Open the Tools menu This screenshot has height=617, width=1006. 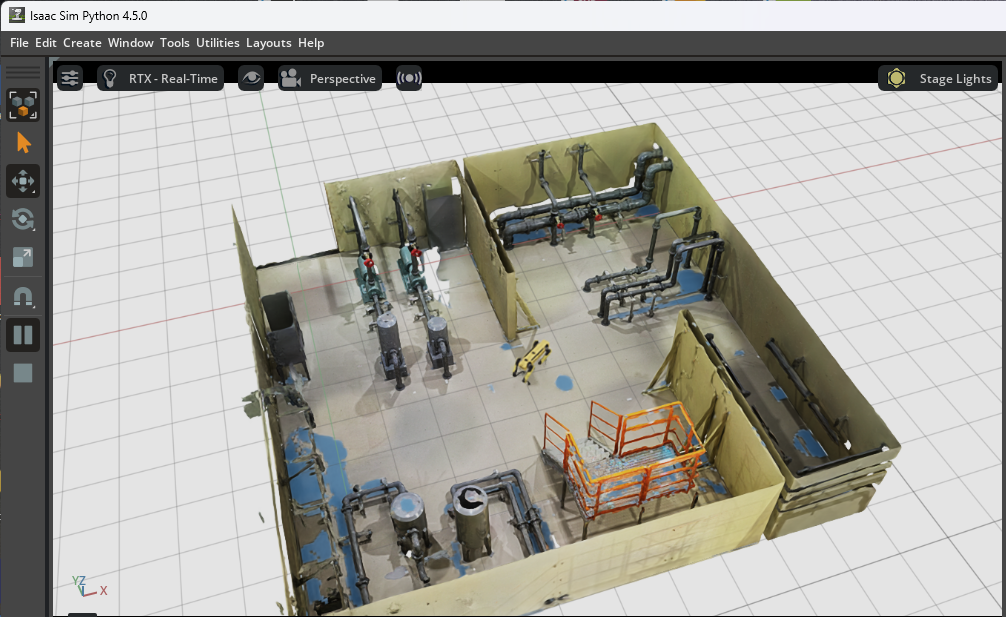(x=175, y=43)
